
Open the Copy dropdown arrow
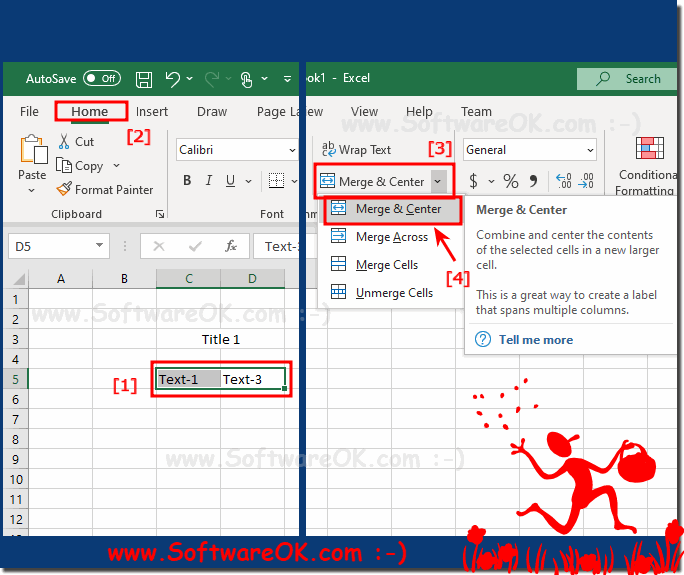tap(116, 166)
